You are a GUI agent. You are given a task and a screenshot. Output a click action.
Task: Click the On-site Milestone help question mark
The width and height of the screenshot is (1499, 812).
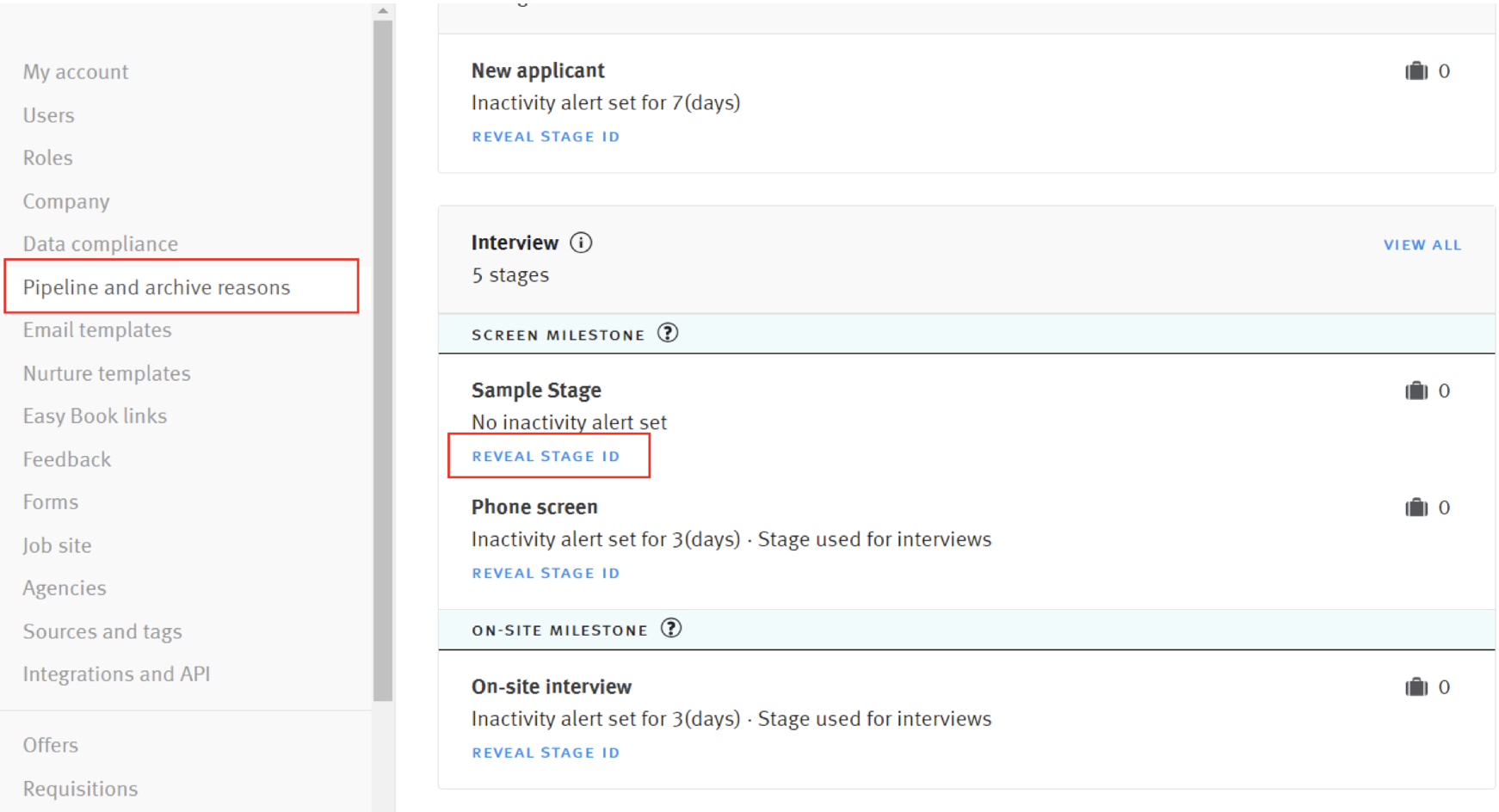point(670,628)
